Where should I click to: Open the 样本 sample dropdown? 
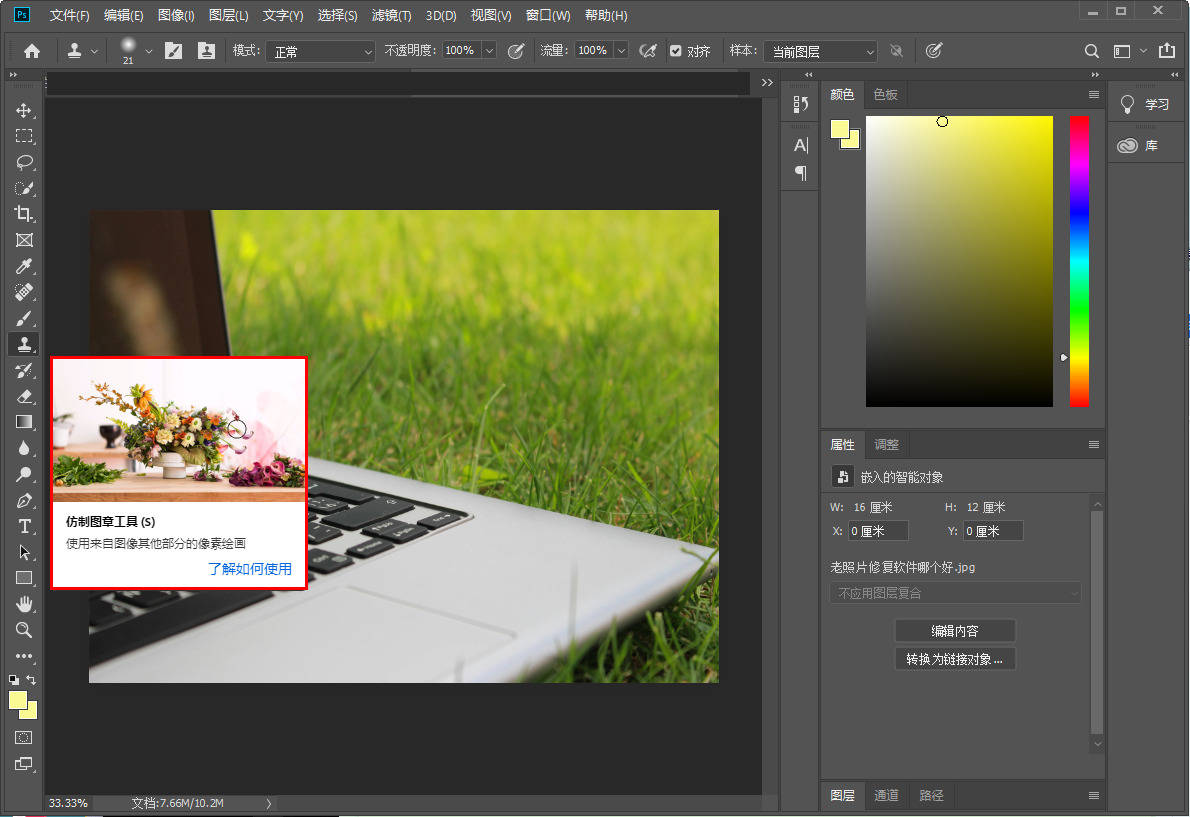pos(820,52)
